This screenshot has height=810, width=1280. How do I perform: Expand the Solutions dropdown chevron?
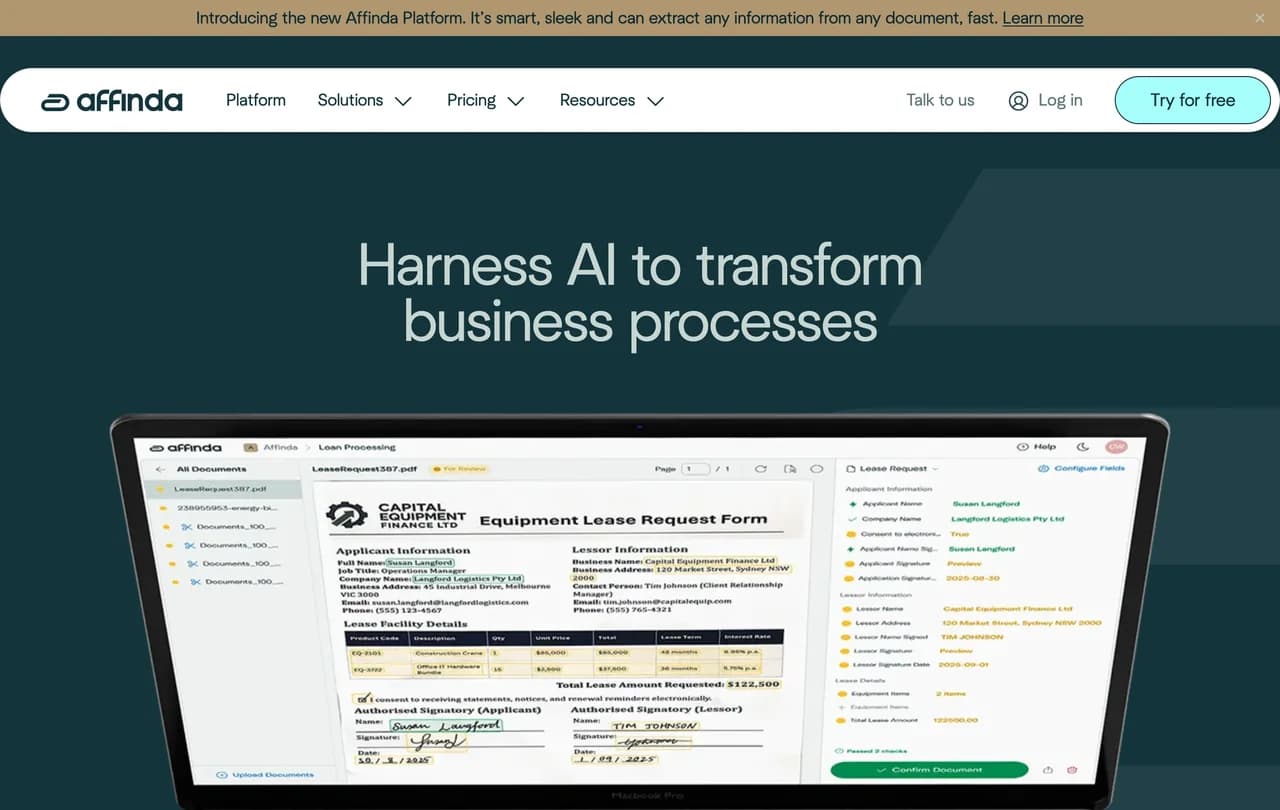pos(403,101)
